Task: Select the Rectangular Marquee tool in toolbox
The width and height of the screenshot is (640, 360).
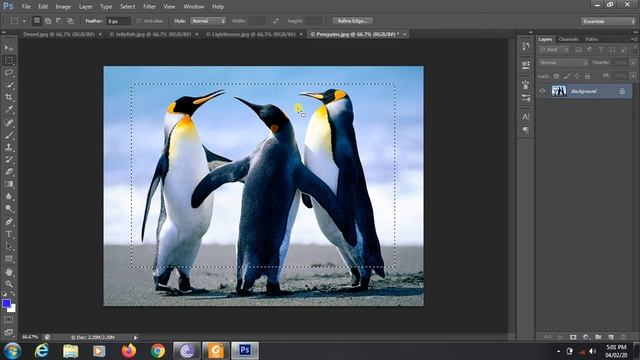Action: [x=9, y=60]
